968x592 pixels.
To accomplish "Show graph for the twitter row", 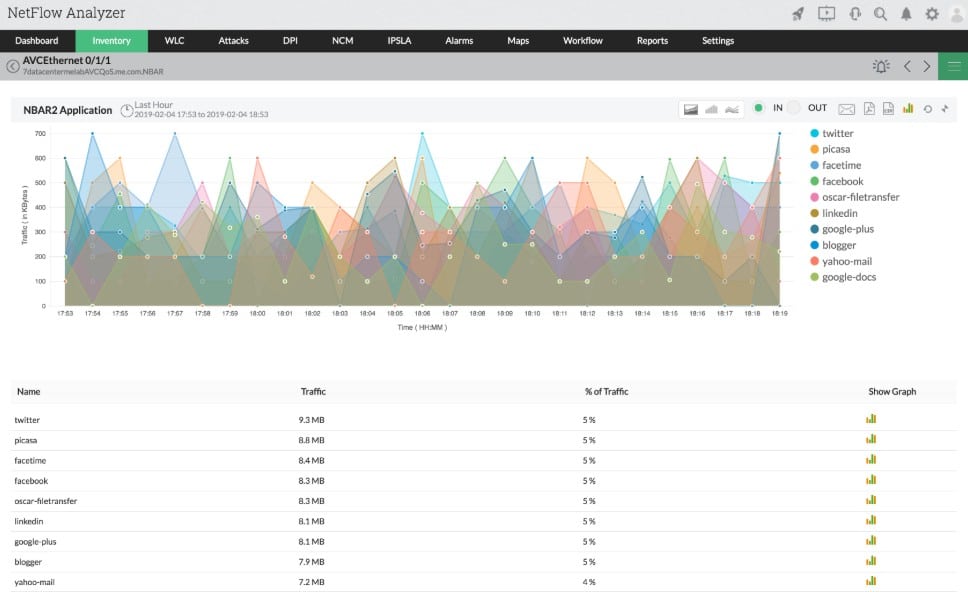I will (x=871, y=419).
